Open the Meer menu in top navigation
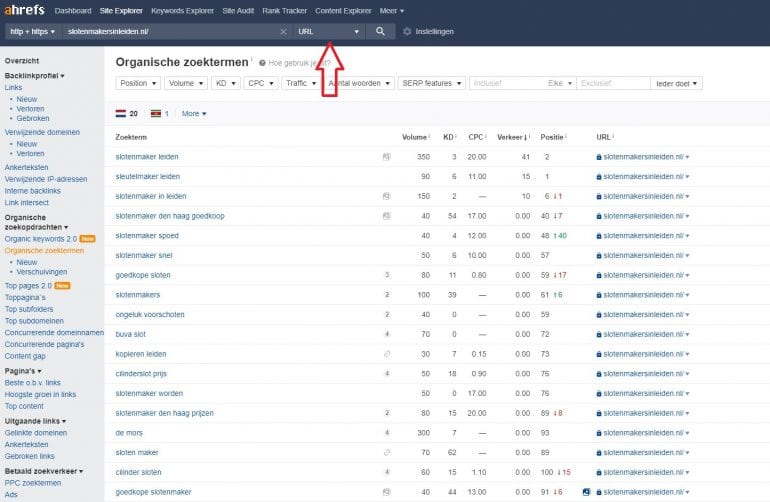This screenshot has width=770, height=502. (391, 11)
